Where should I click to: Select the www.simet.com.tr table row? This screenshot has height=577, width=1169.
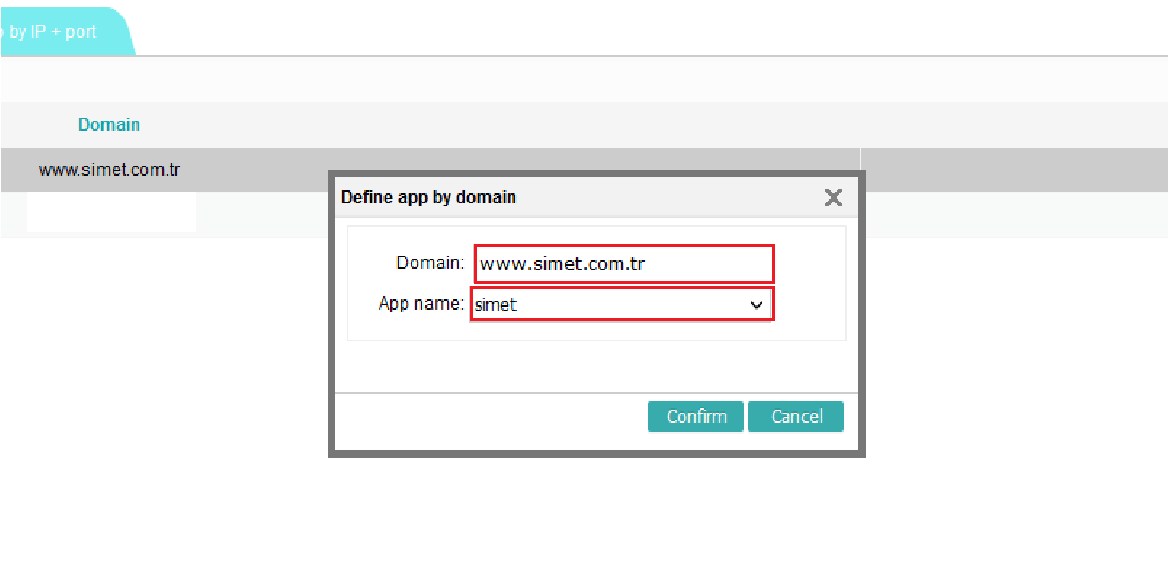[109, 170]
